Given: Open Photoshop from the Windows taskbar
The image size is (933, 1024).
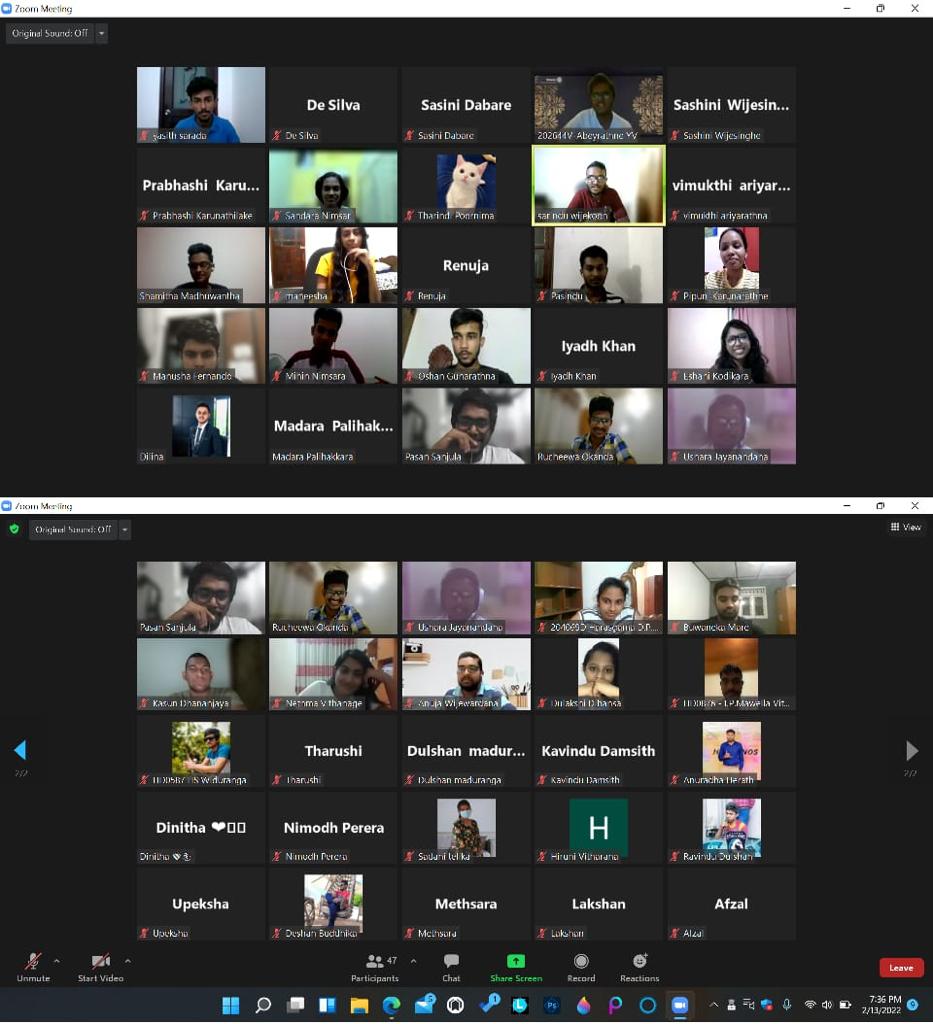Looking at the screenshot, I should pyautogui.click(x=551, y=1005).
